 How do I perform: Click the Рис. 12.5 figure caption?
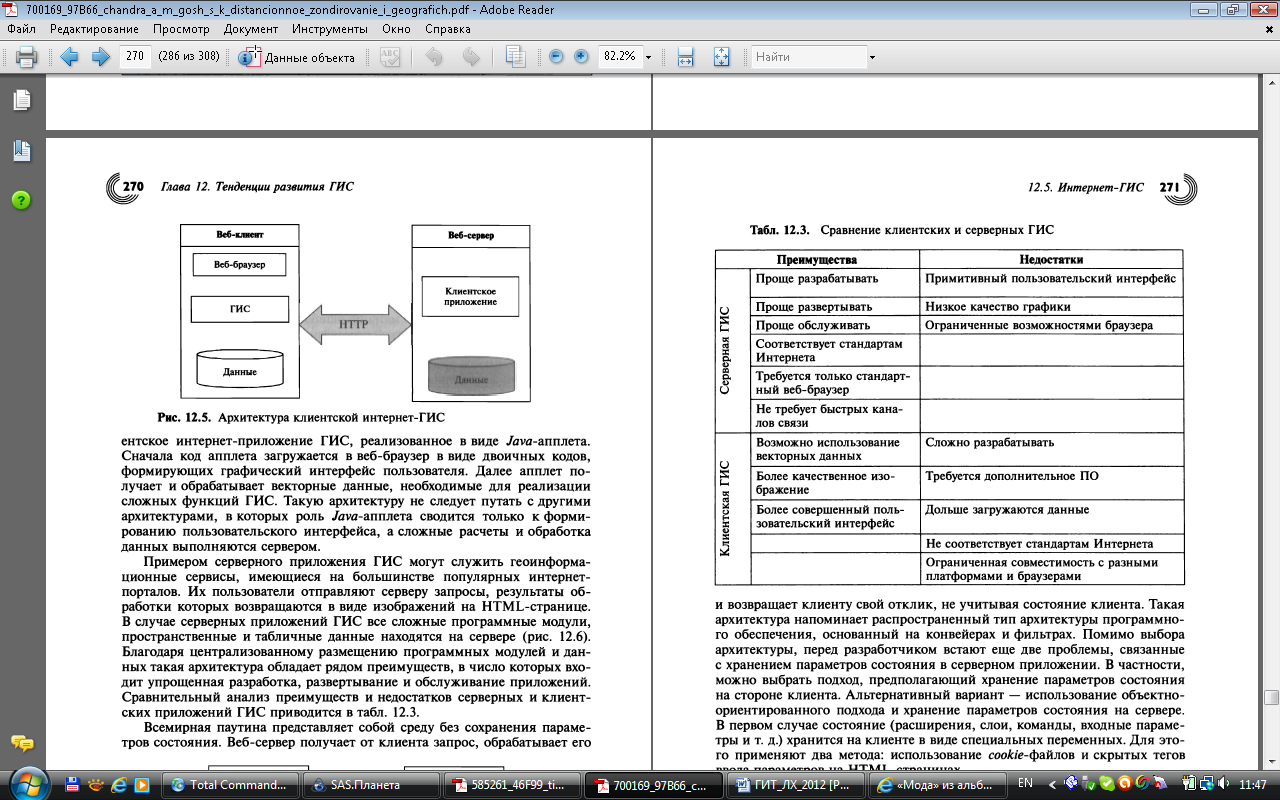(301, 416)
